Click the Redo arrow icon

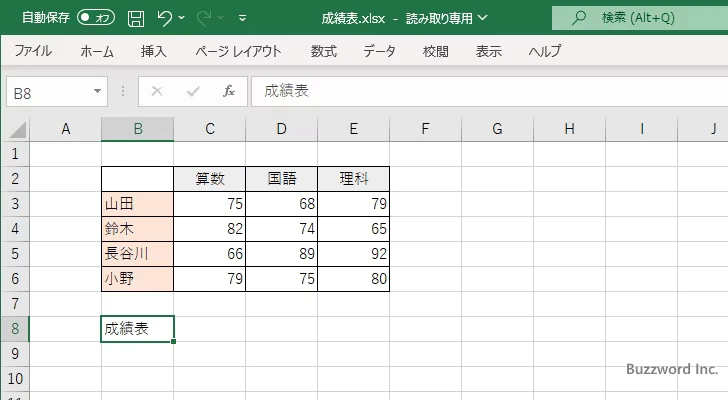(203, 18)
